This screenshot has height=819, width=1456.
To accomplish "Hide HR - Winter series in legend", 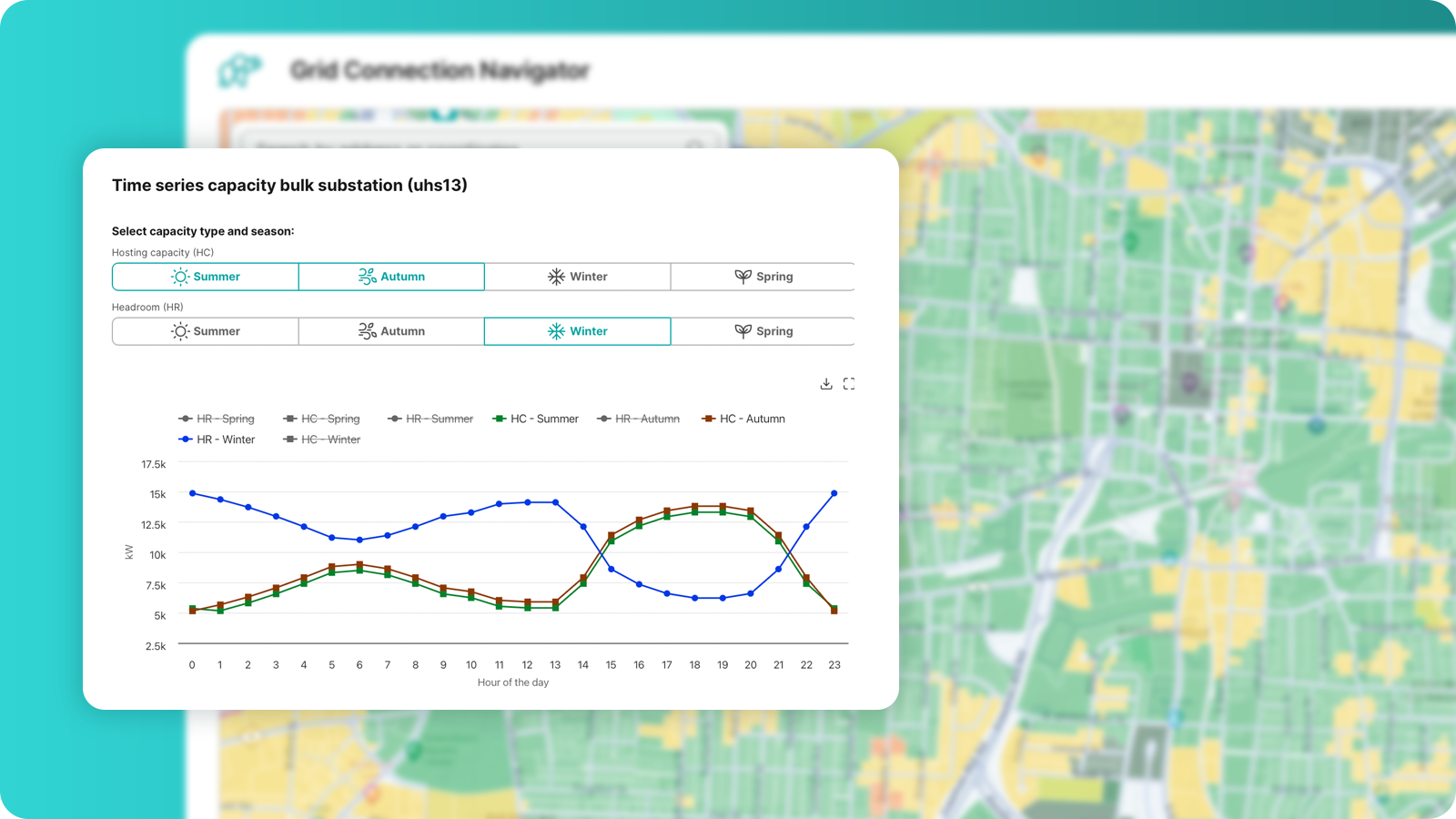I will (217, 440).
